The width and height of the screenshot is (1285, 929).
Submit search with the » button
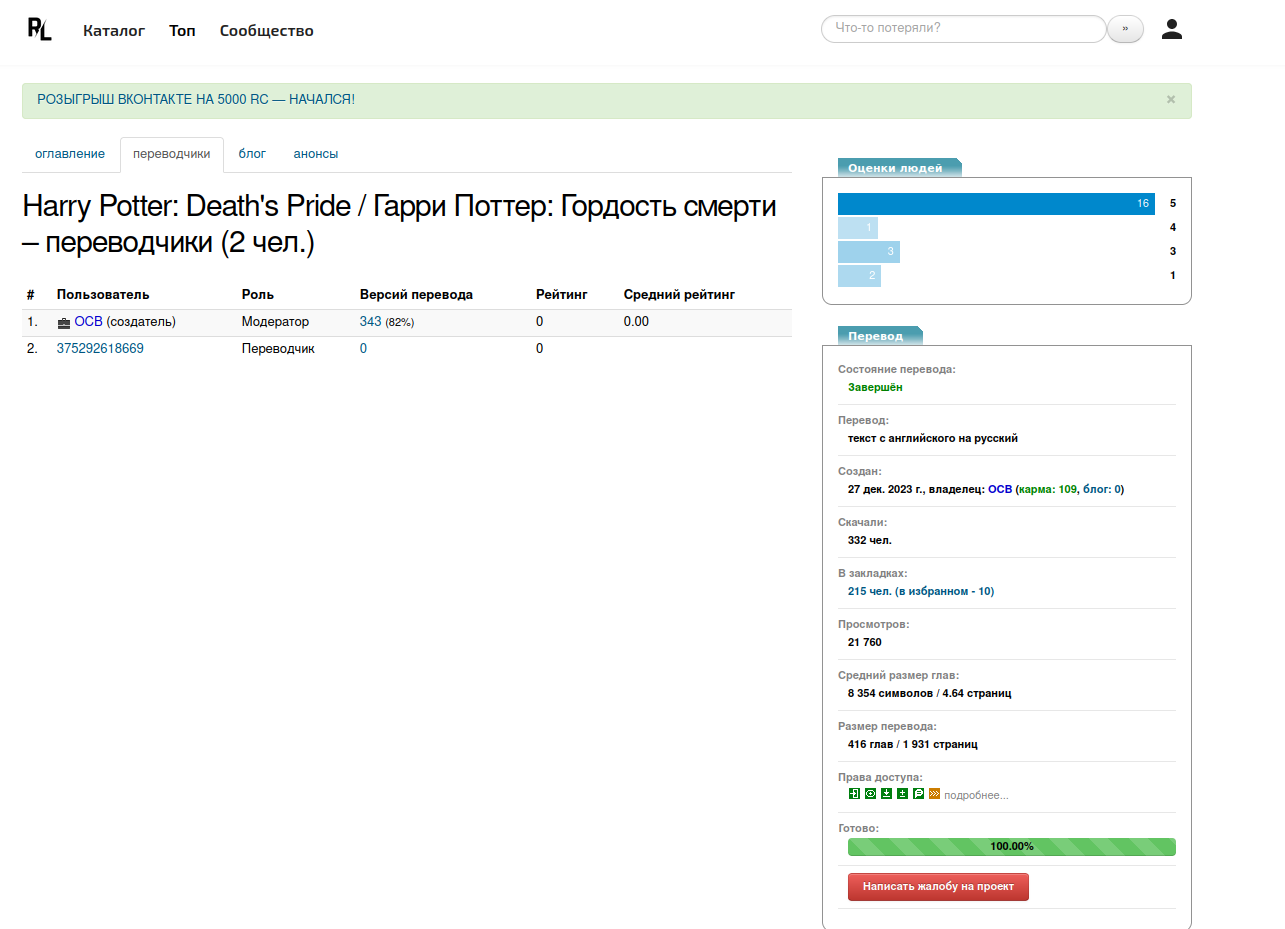point(1125,29)
